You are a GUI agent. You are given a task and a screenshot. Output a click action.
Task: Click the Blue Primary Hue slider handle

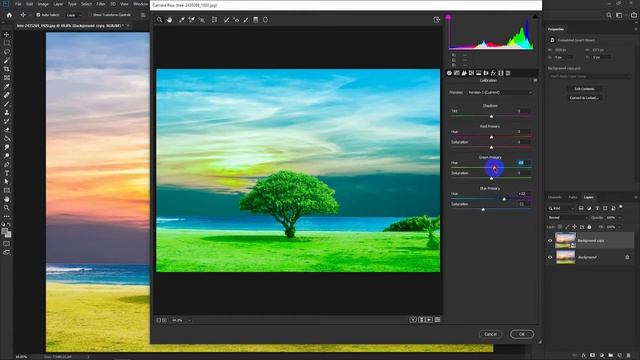(x=504, y=199)
